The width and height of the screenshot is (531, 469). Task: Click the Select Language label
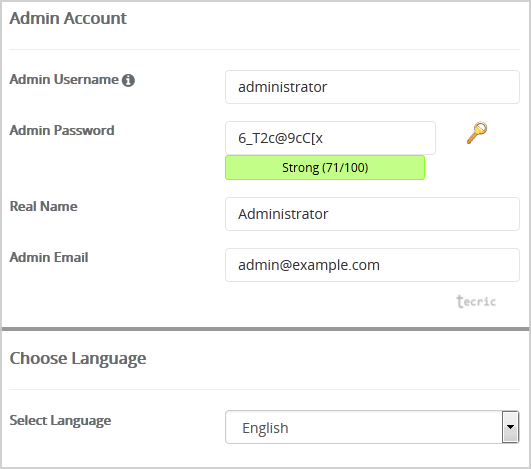point(60,421)
